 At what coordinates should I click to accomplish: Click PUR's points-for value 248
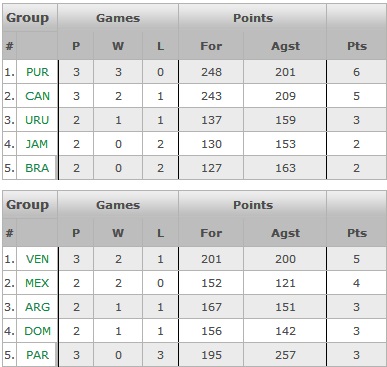click(x=211, y=72)
